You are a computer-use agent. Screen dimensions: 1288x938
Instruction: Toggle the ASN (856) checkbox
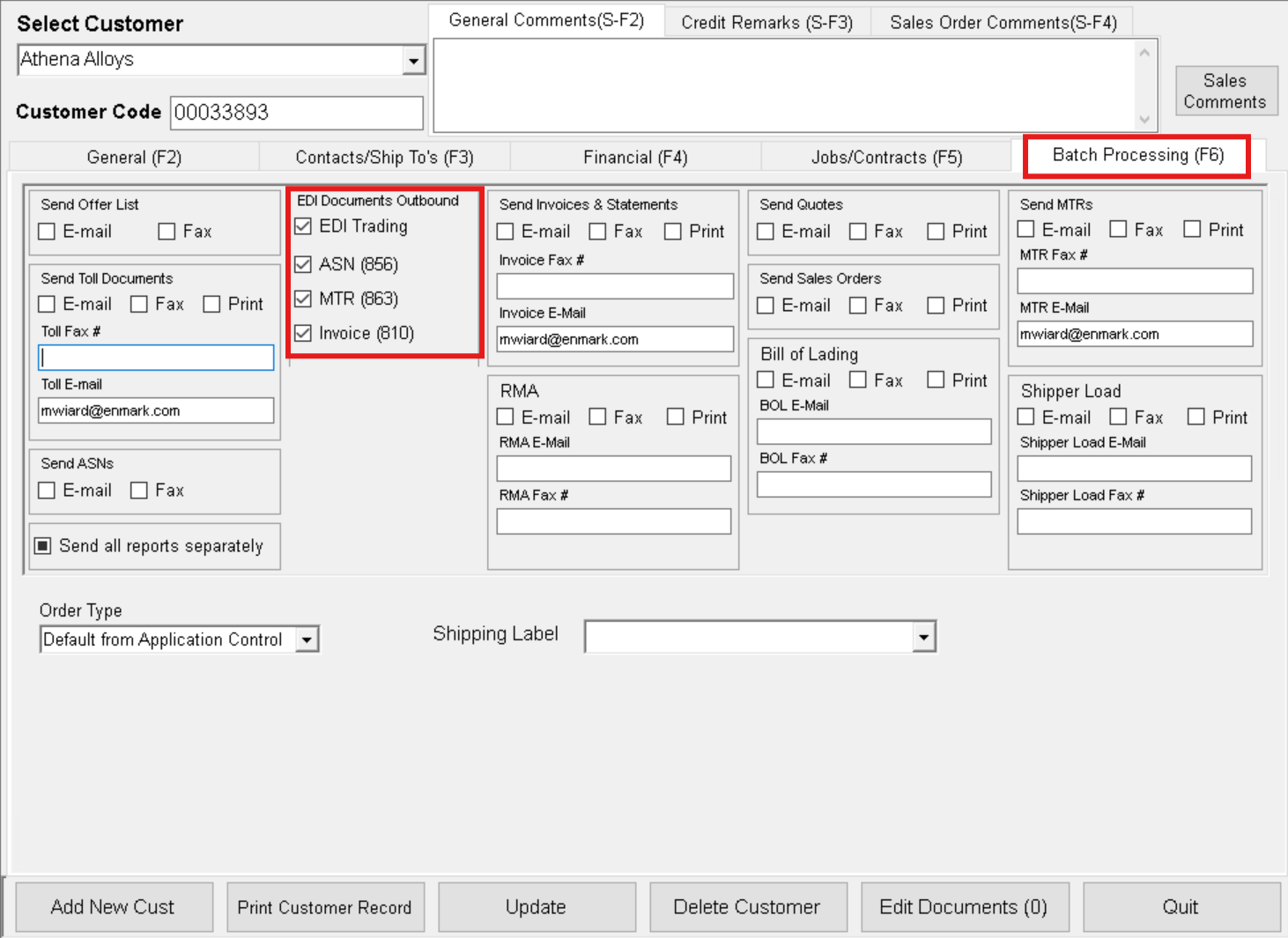(x=303, y=264)
